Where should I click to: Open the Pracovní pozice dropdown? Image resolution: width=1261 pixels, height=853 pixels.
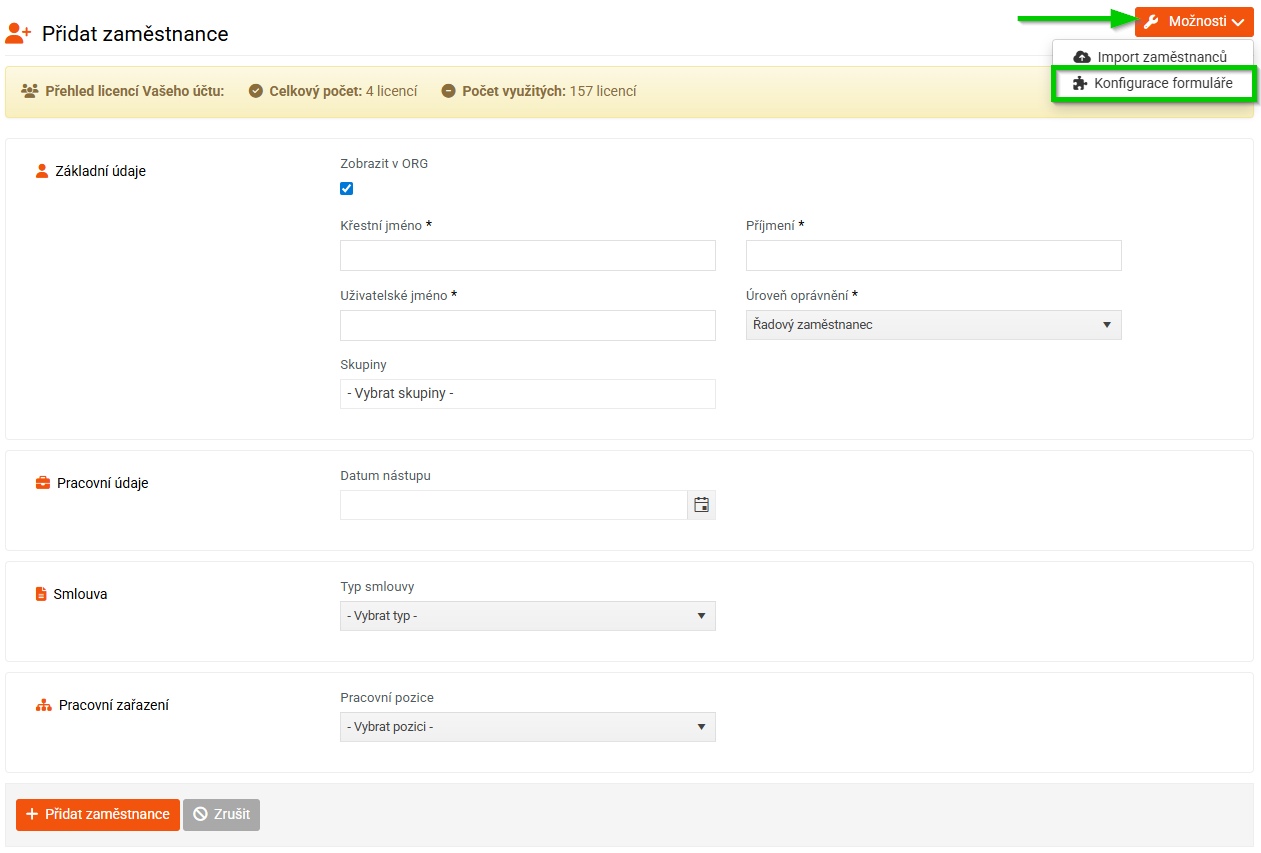(527, 727)
